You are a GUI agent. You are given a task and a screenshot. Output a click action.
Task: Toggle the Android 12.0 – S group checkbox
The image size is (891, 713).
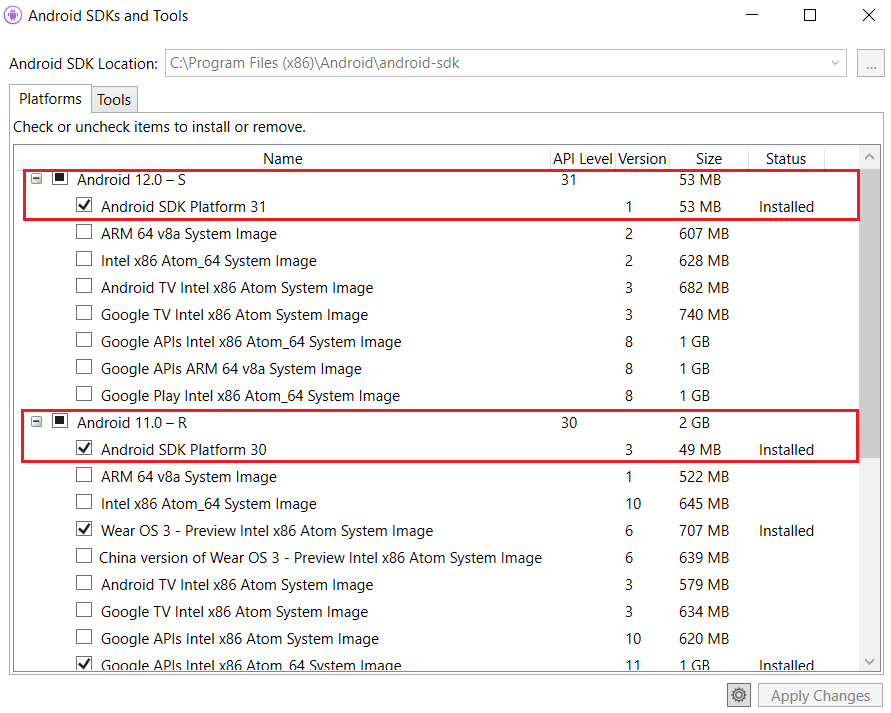point(60,179)
